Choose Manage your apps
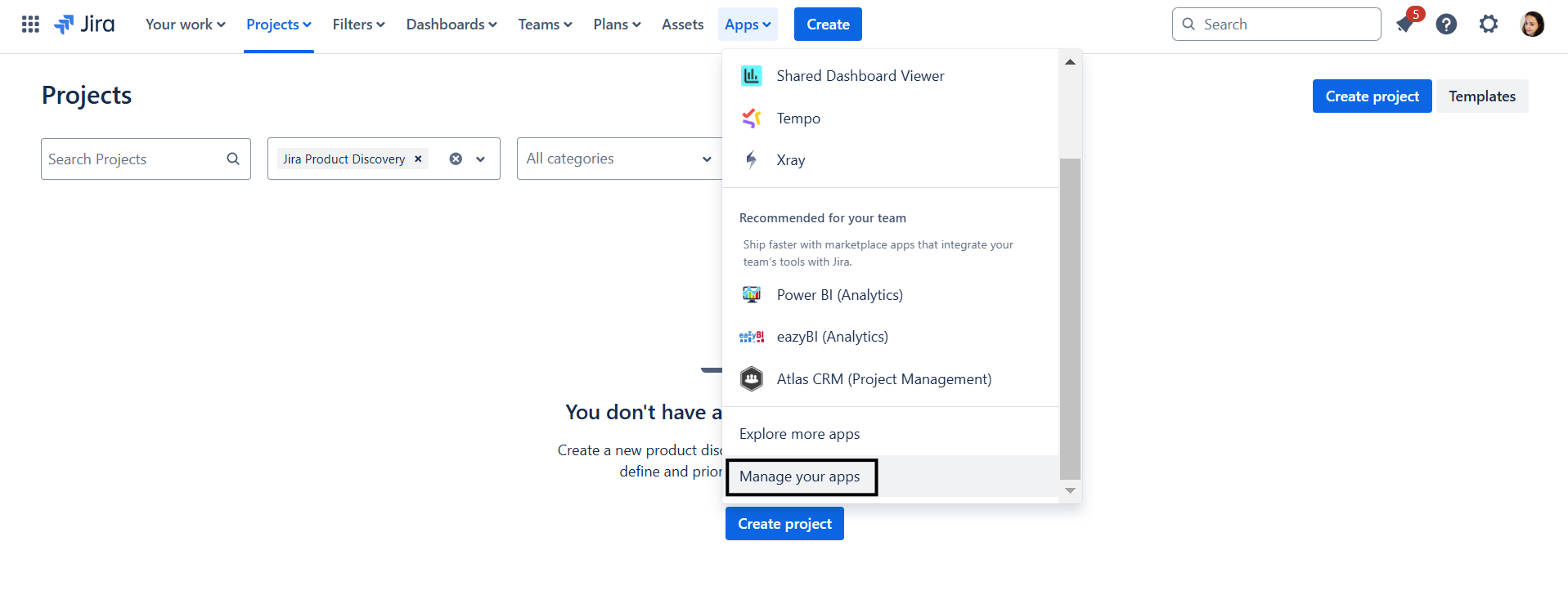 point(891,476)
